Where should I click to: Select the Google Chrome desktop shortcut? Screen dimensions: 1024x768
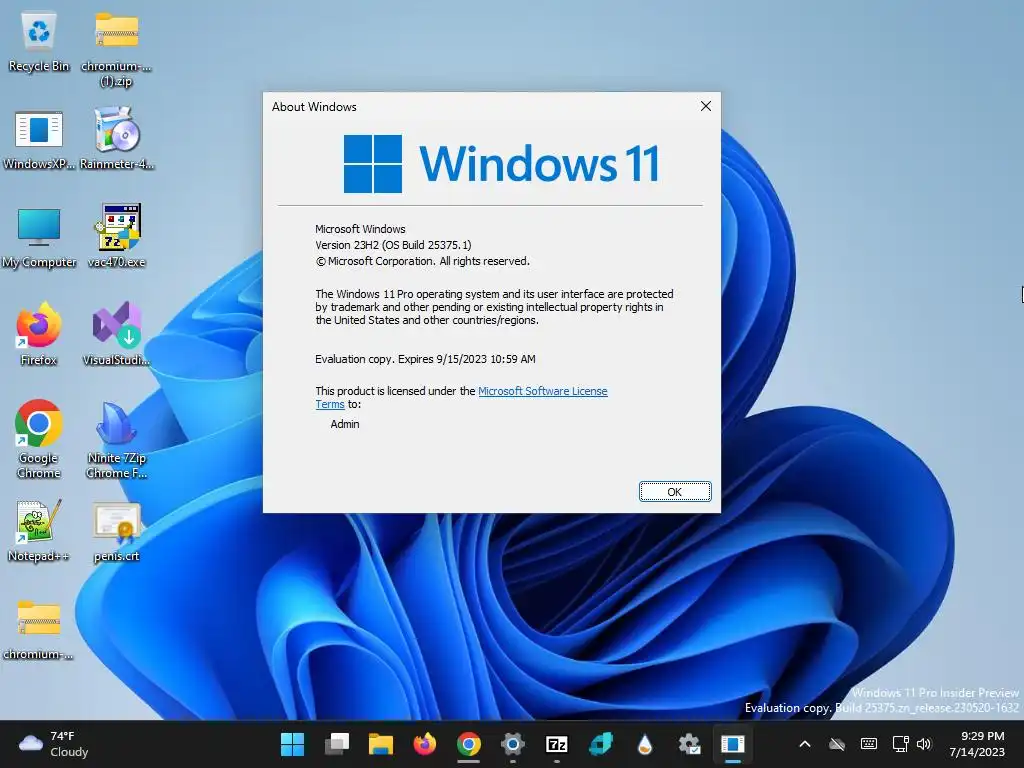point(39,440)
